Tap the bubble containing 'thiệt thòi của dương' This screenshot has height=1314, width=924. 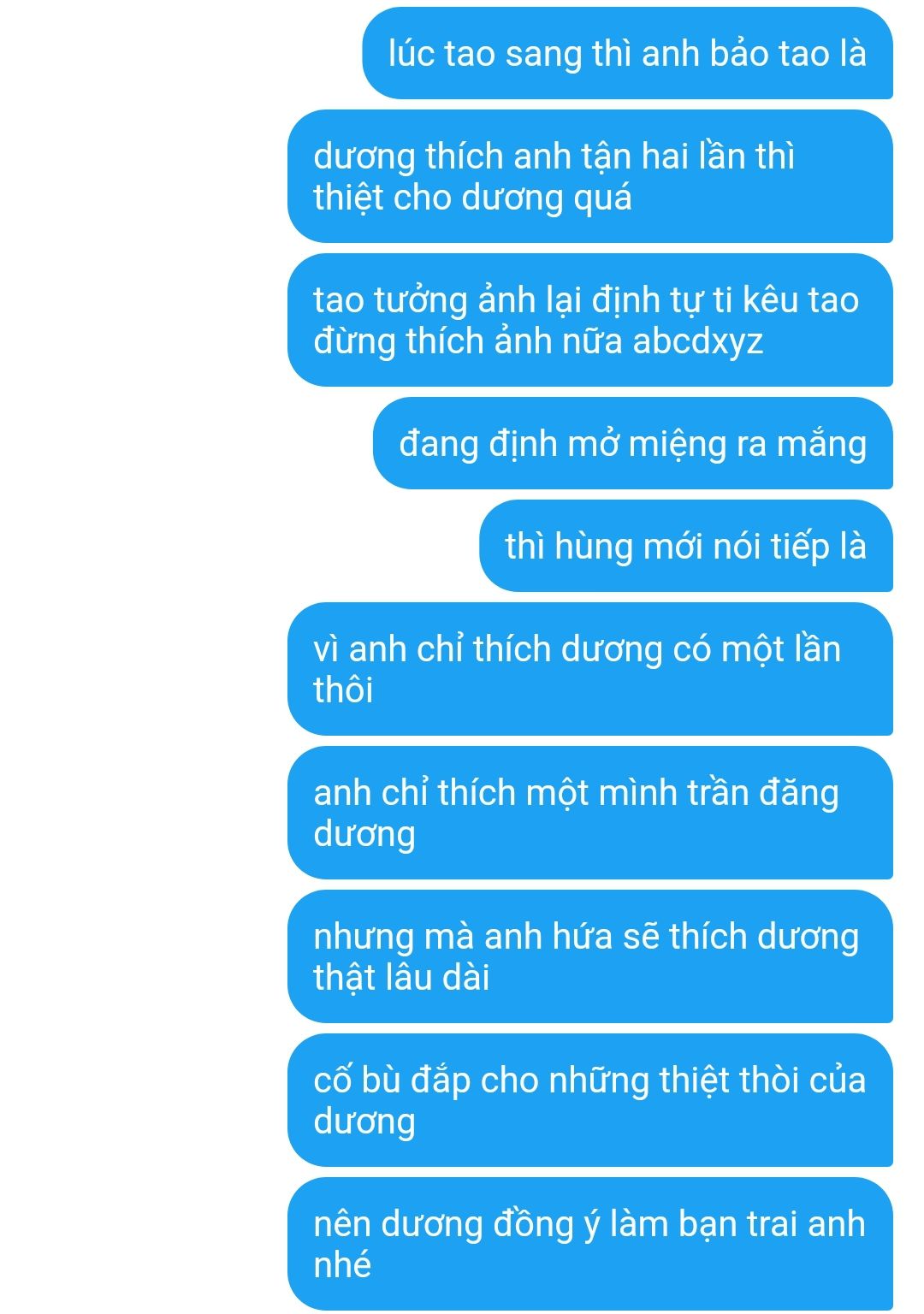(590, 1100)
